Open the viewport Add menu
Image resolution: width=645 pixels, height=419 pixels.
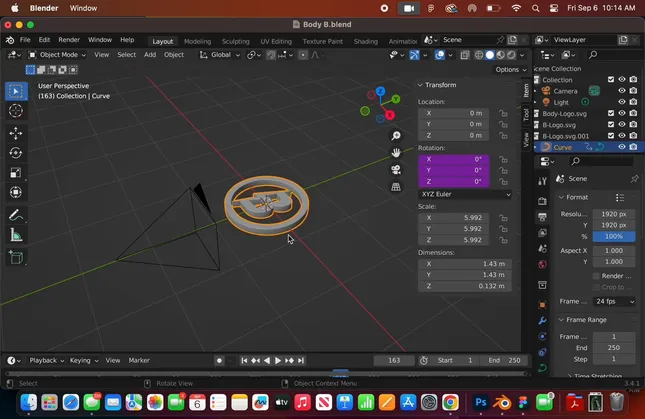click(x=150, y=55)
